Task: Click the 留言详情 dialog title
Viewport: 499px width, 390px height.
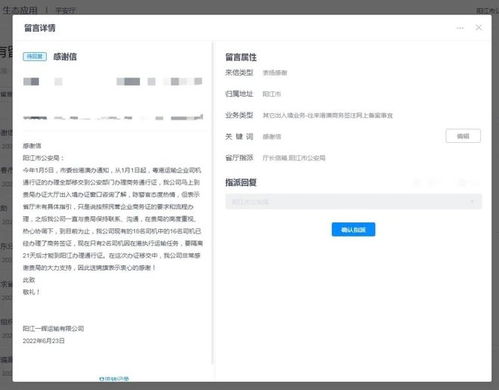Action: pyautogui.click(x=40, y=28)
